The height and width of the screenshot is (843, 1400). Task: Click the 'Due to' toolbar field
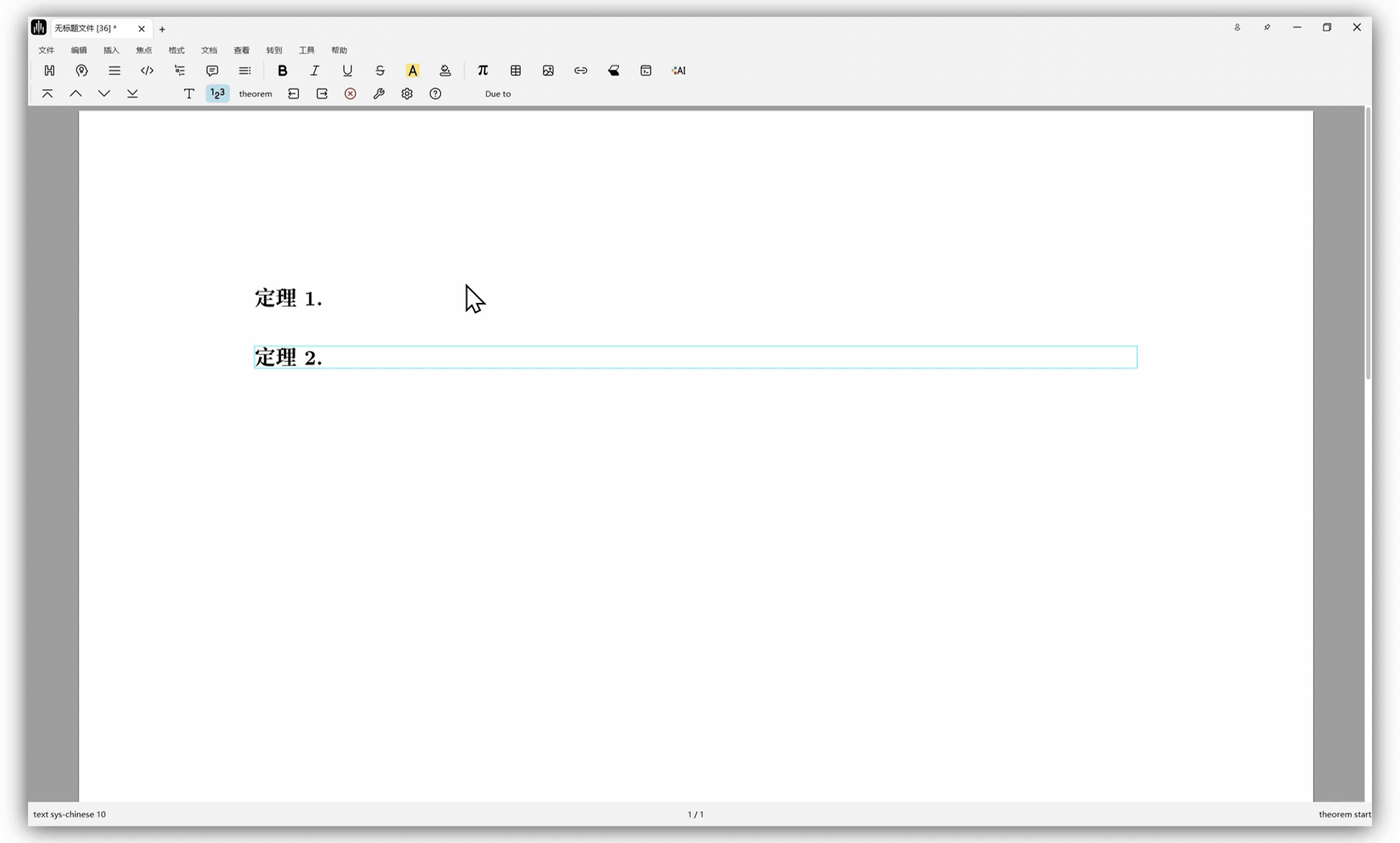498,94
